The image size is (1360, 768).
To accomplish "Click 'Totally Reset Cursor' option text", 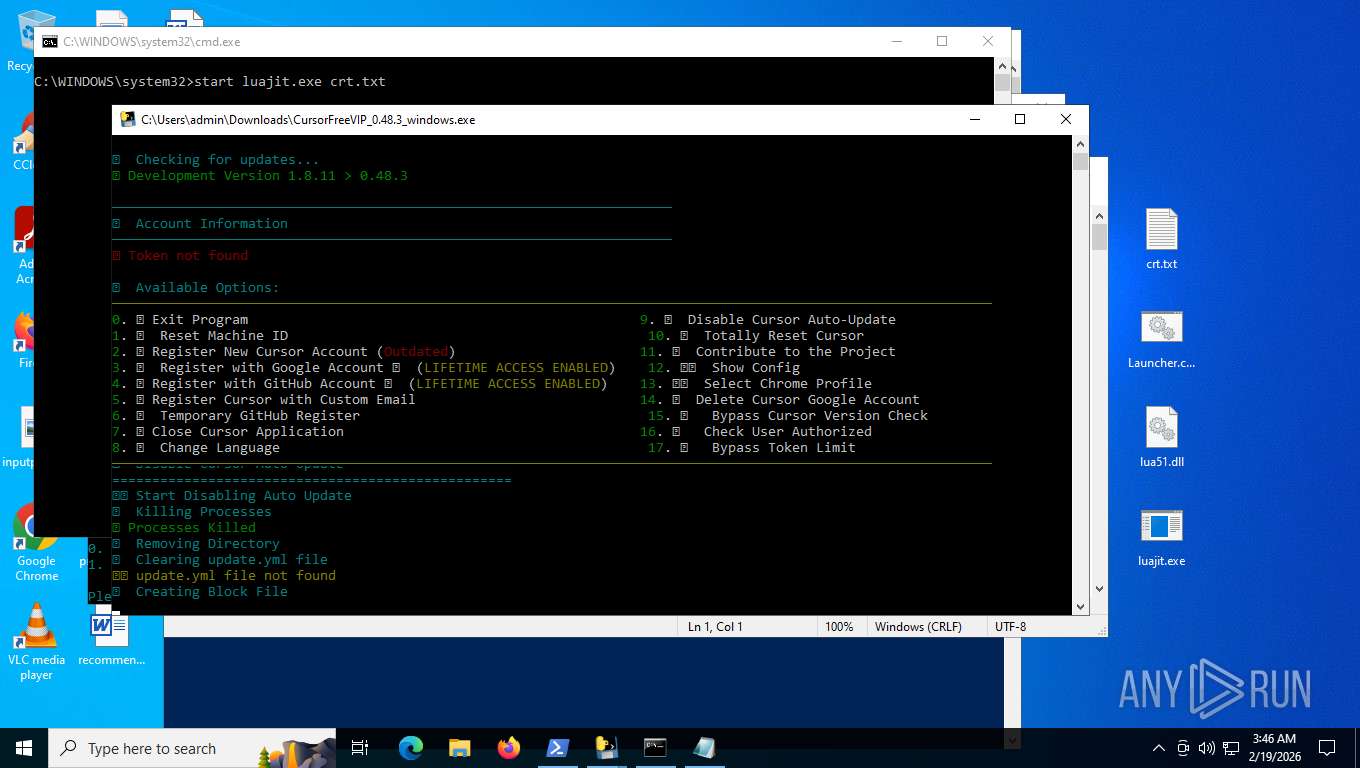I will point(783,336).
